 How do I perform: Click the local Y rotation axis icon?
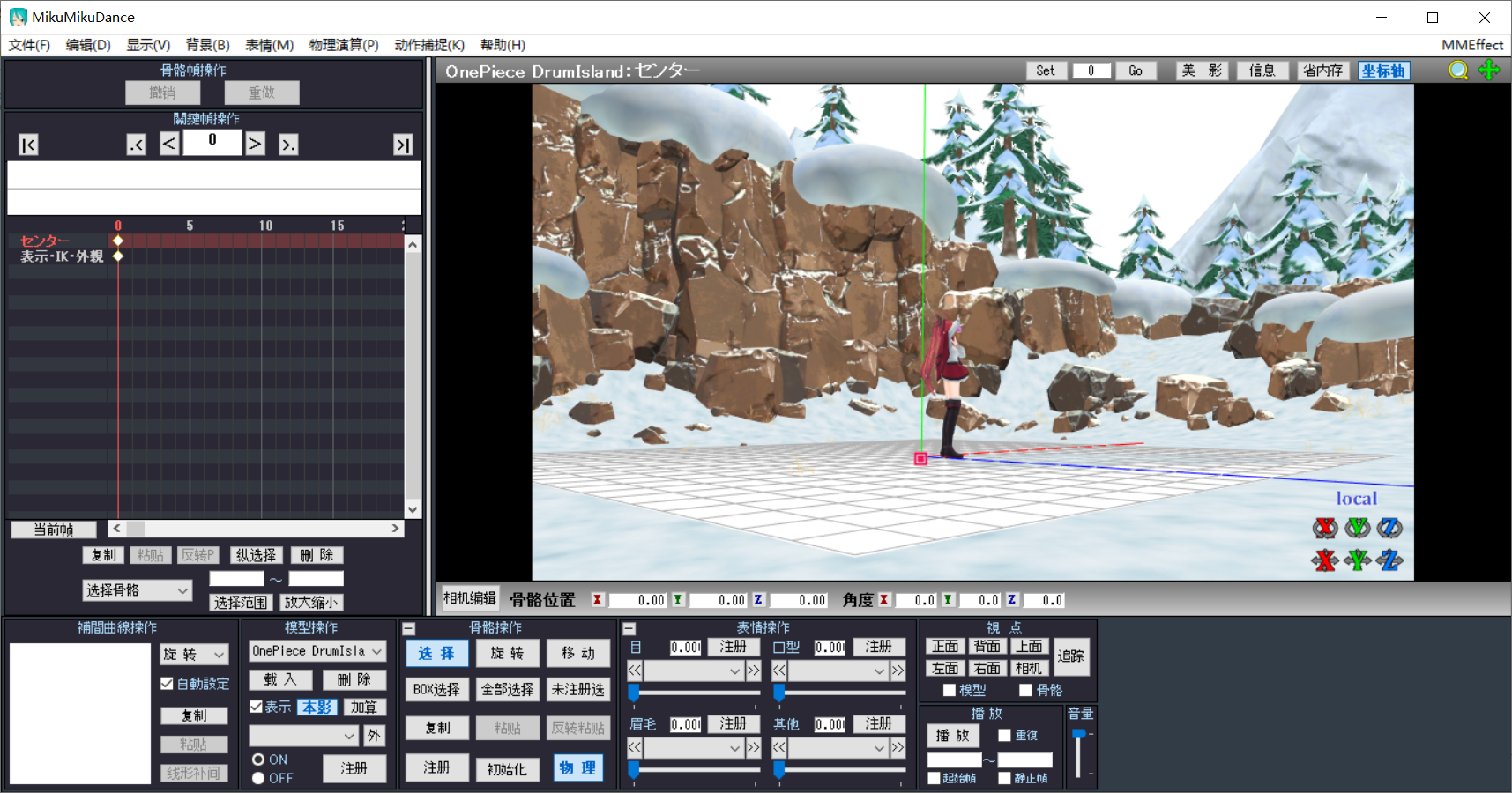pyautogui.click(x=1358, y=528)
